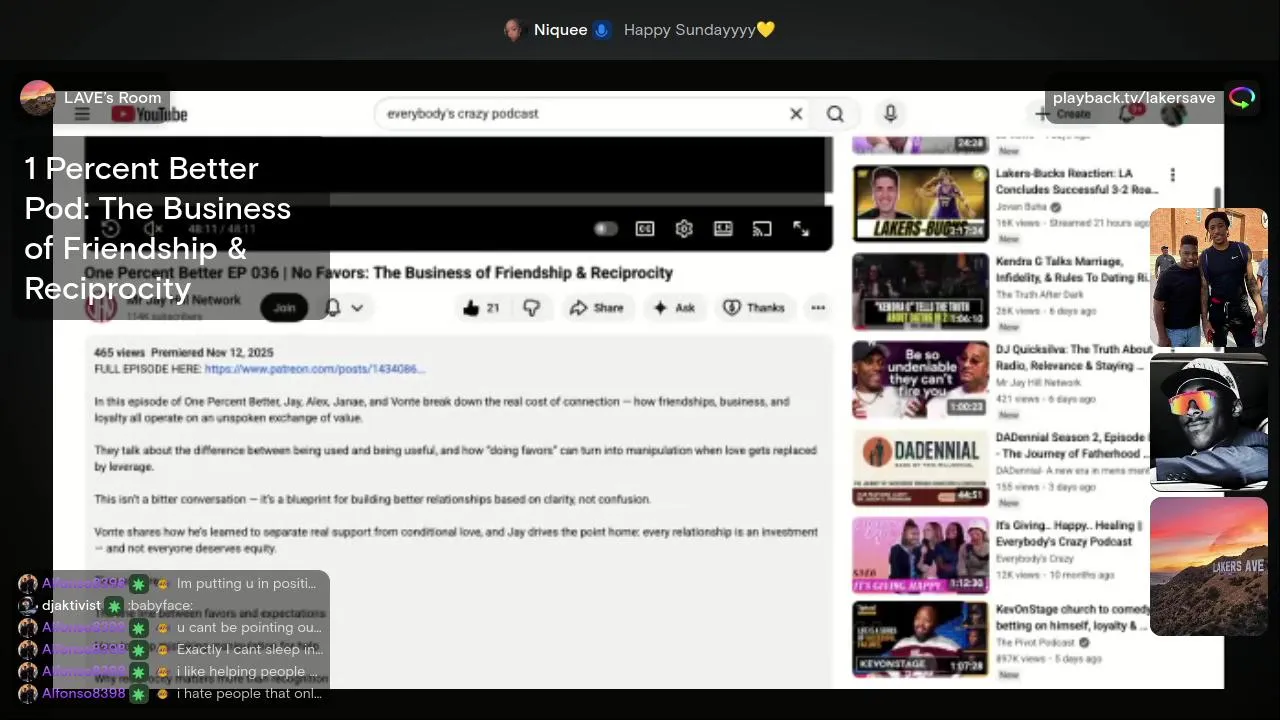Image resolution: width=1280 pixels, height=720 pixels.
Task: Start voice search with microphone icon
Action: [890, 114]
